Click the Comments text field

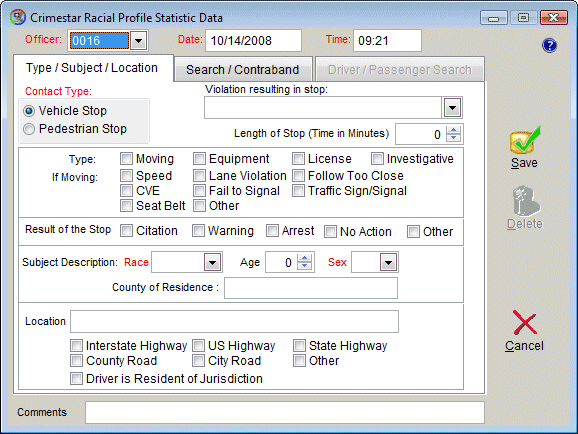coord(285,413)
